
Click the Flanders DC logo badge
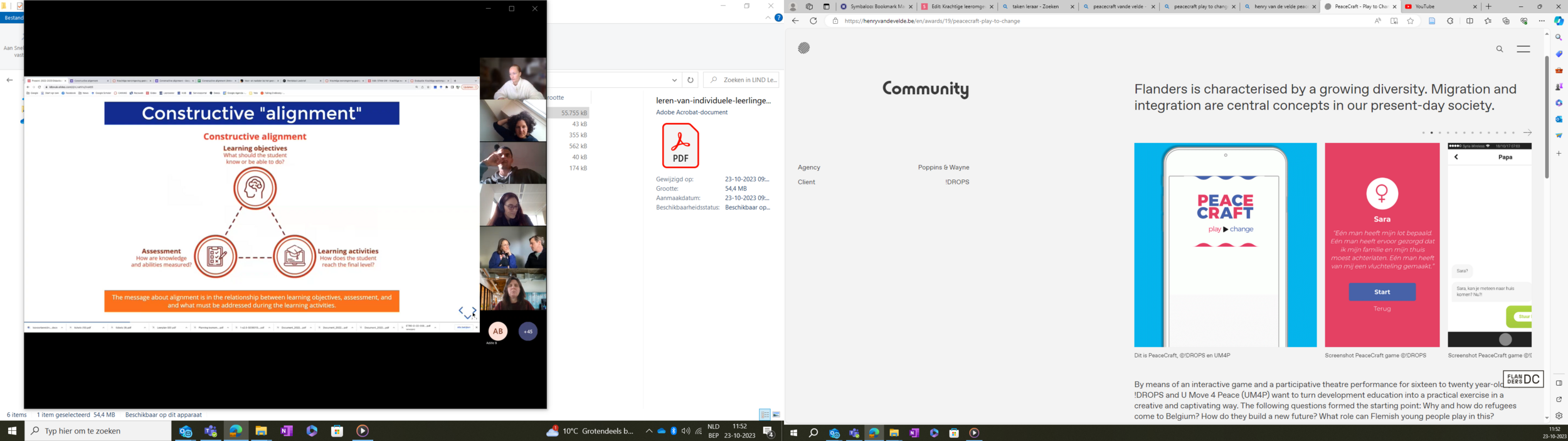click(1523, 379)
